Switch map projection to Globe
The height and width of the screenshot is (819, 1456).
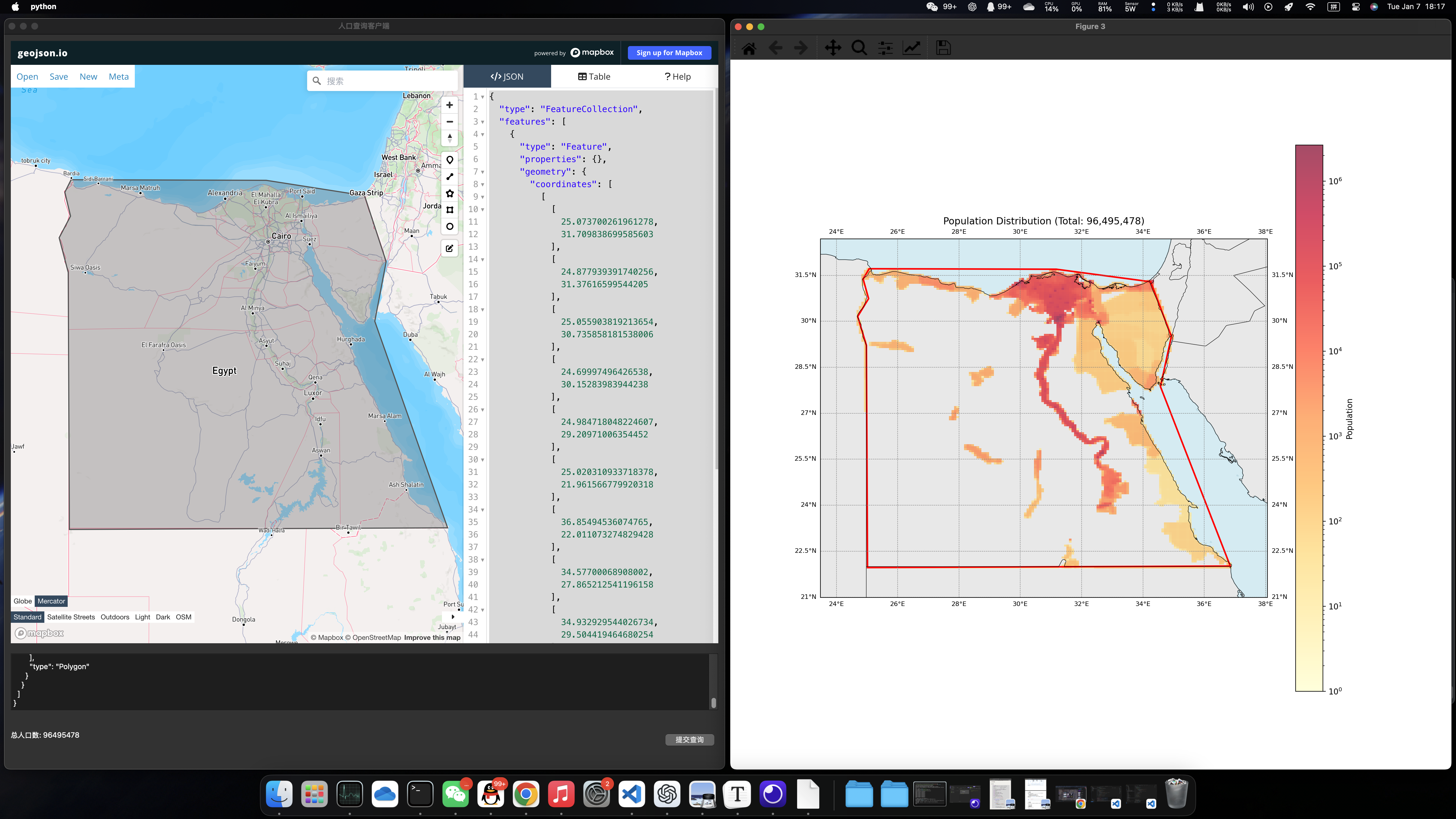[23, 601]
